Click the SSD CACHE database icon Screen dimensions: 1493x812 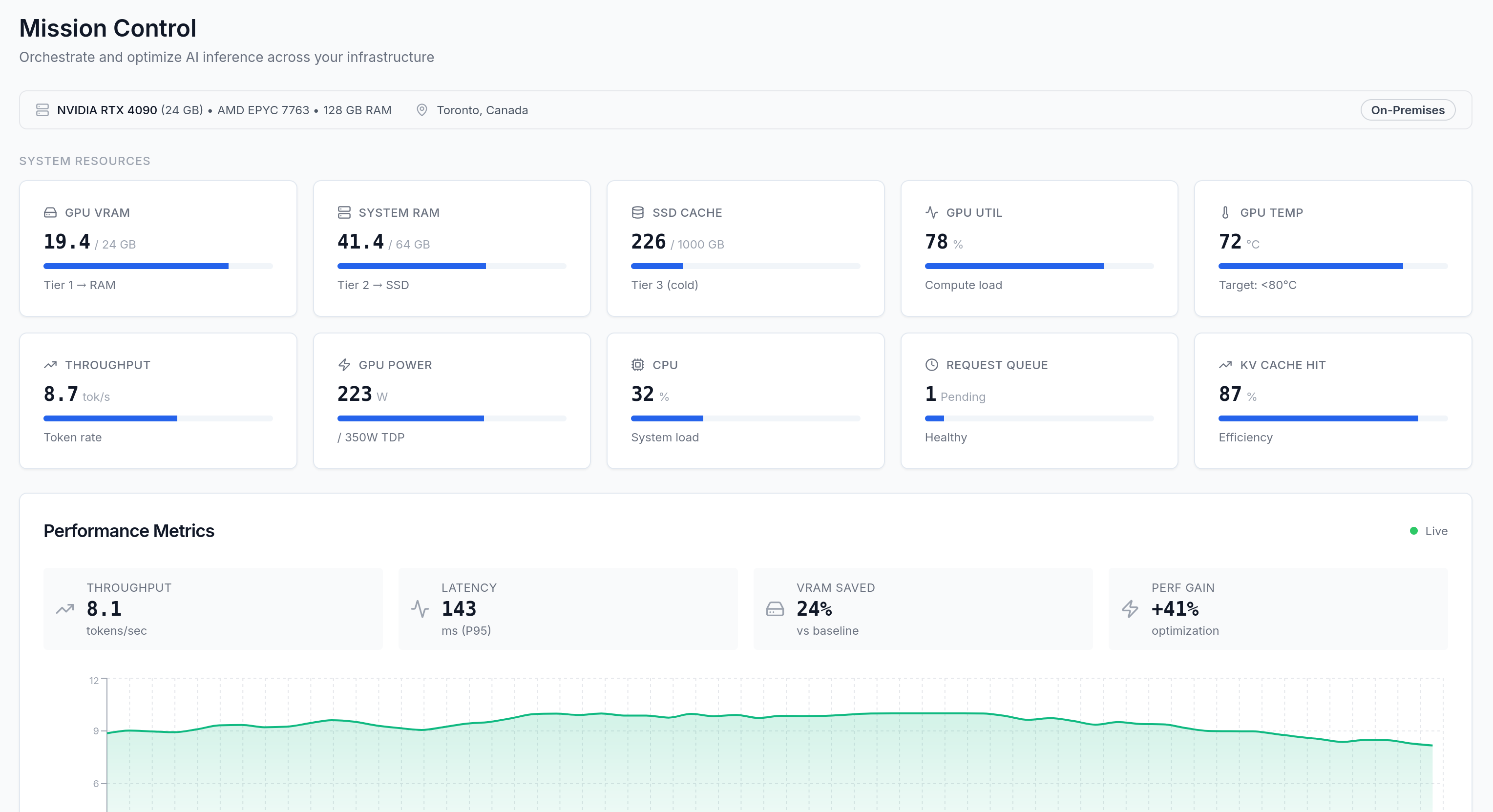[637, 212]
